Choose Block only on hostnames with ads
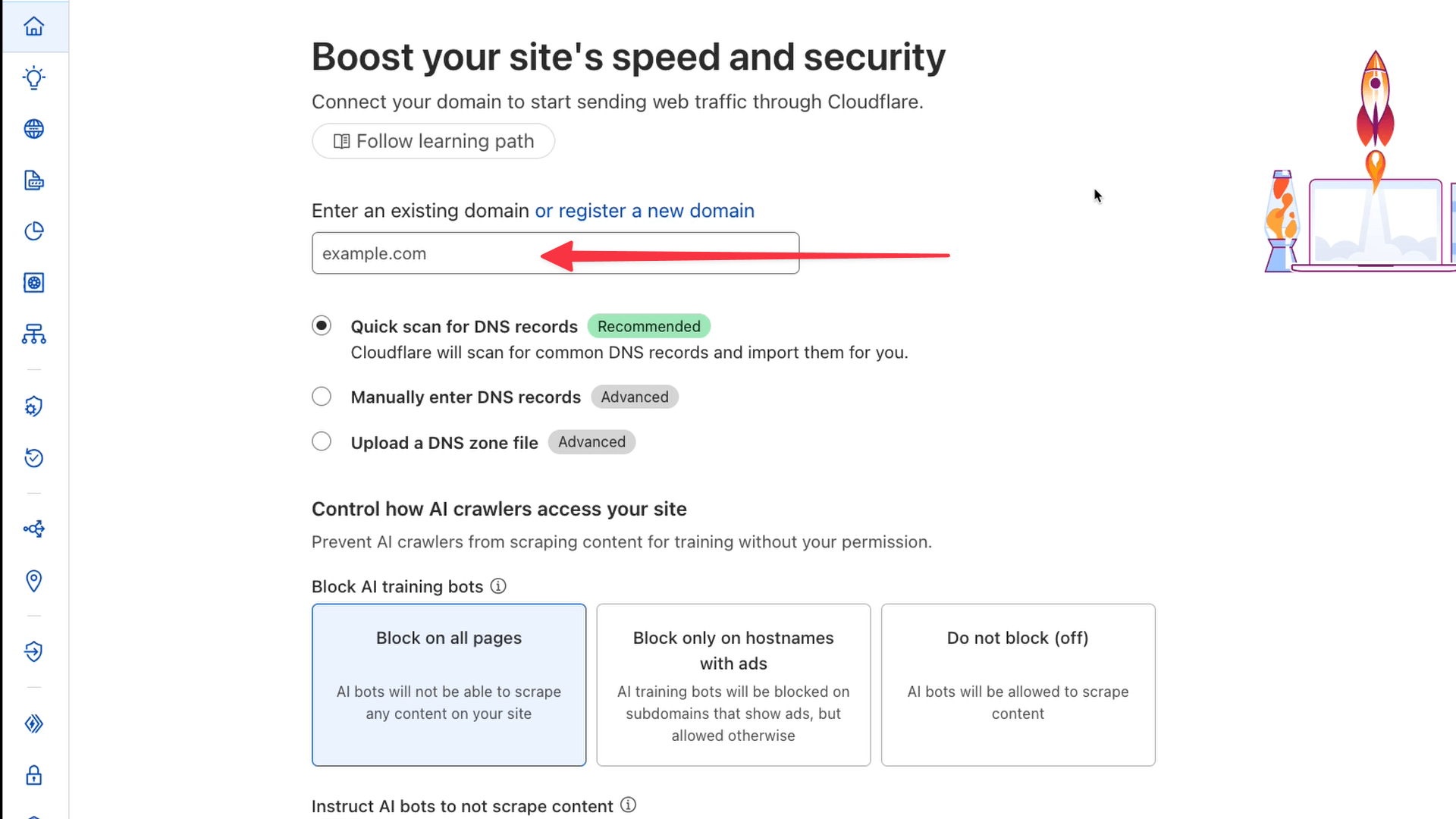 (733, 684)
